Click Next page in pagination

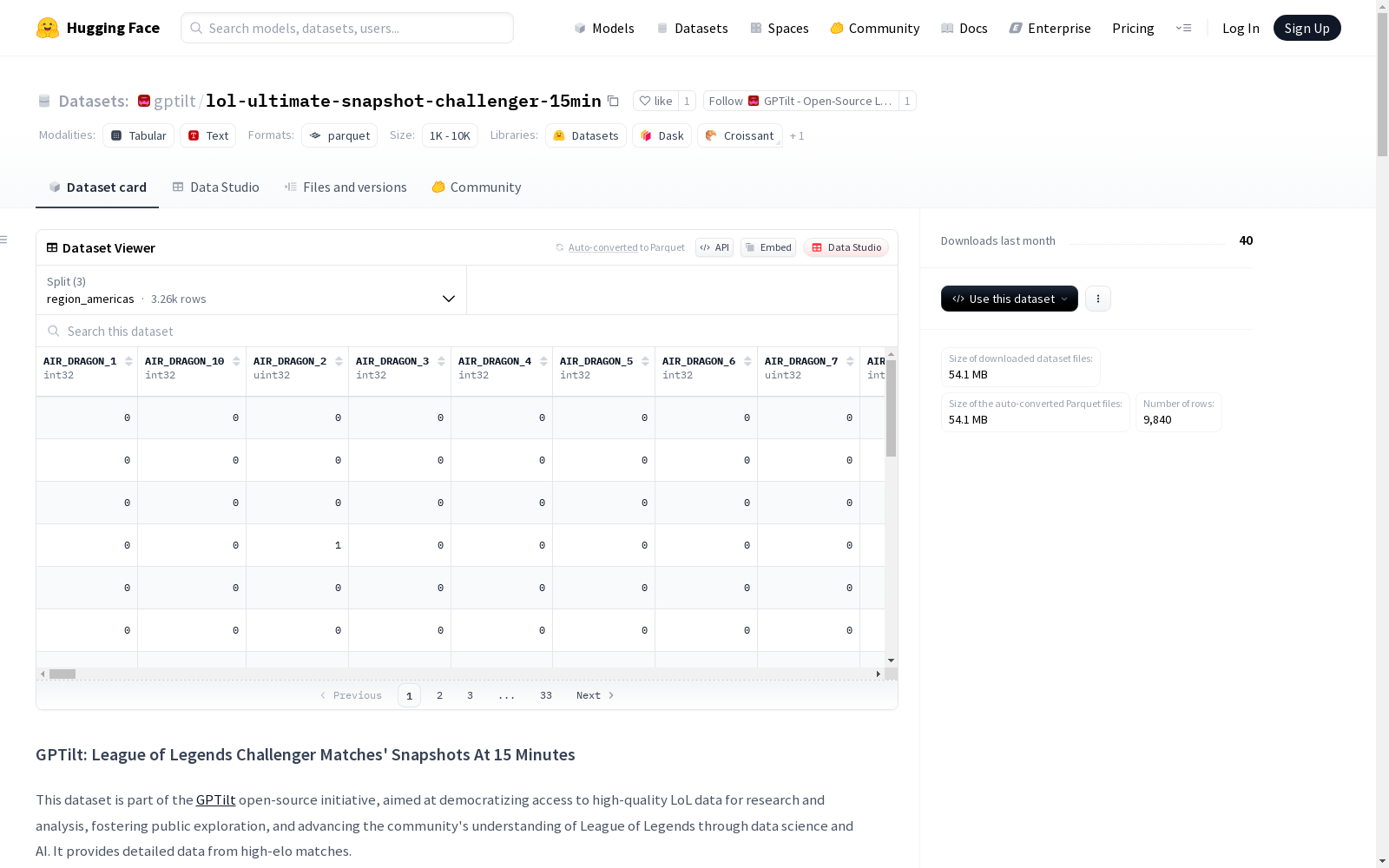tap(596, 695)
